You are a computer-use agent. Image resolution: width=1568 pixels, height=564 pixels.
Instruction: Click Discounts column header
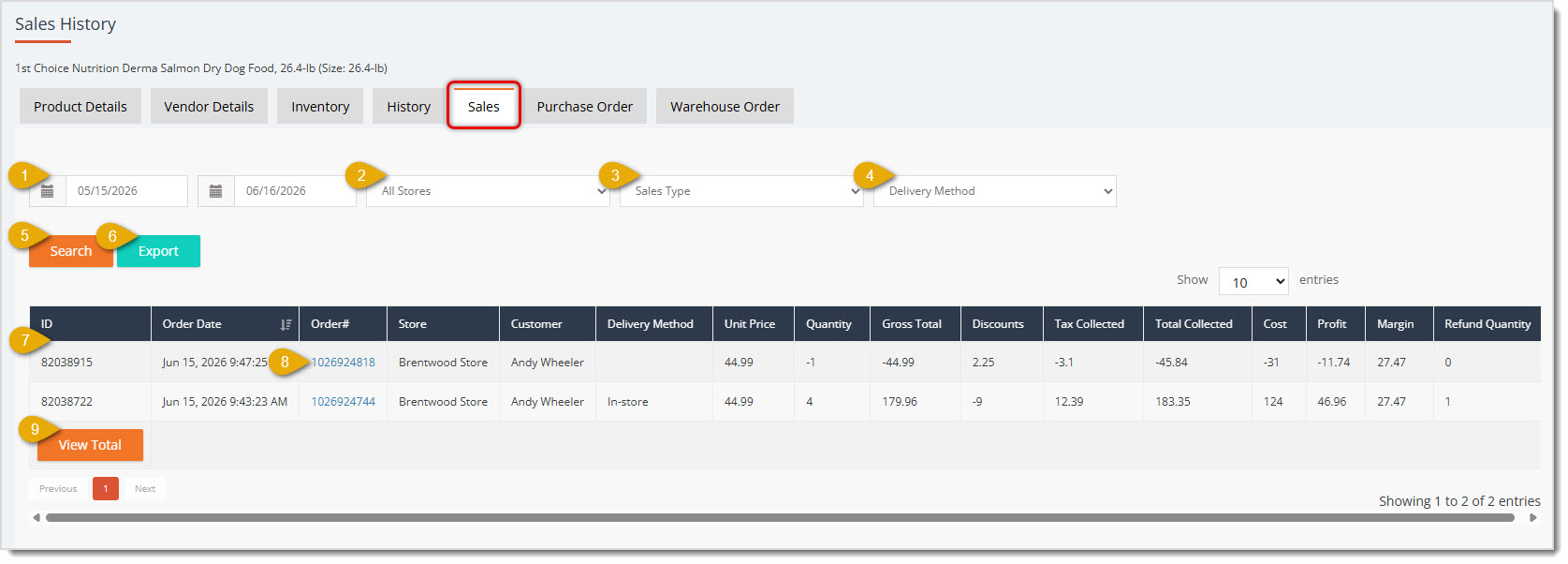(1002, 324)
